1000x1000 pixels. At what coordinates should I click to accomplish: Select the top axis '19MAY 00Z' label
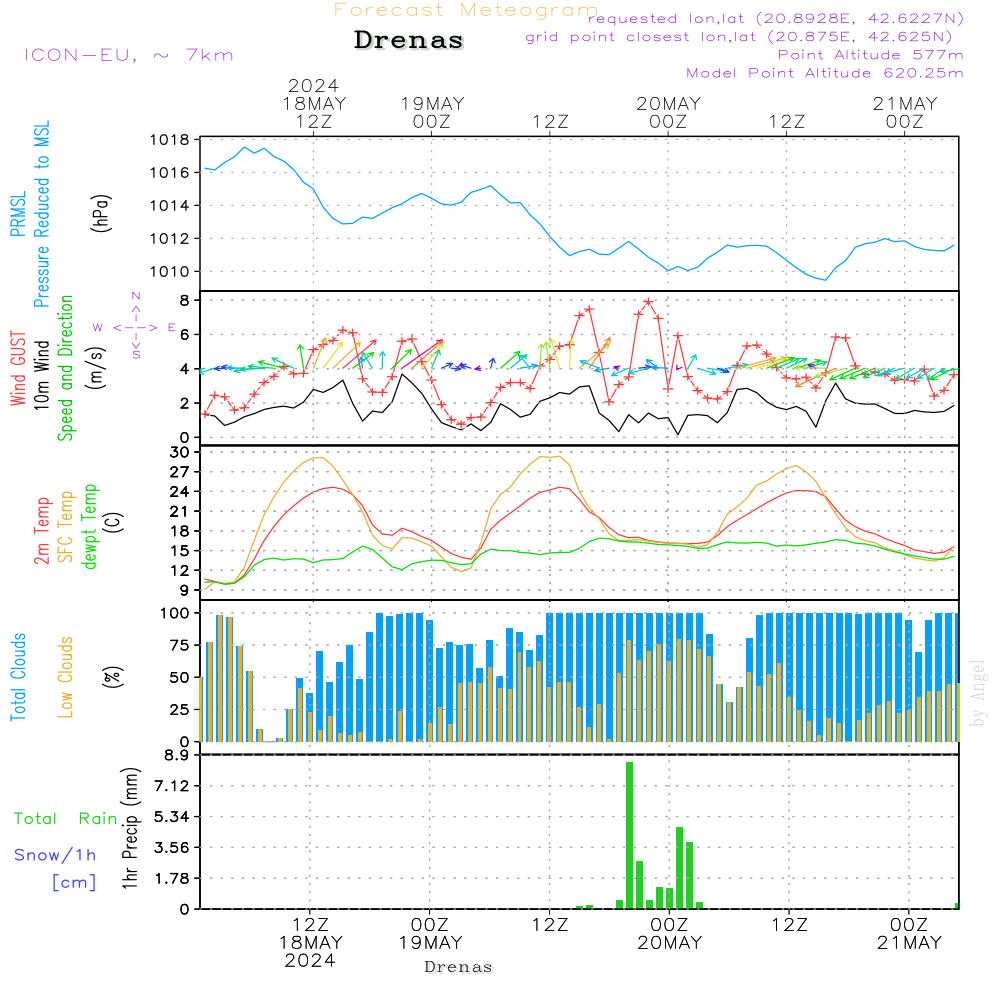tap(432, 112)
